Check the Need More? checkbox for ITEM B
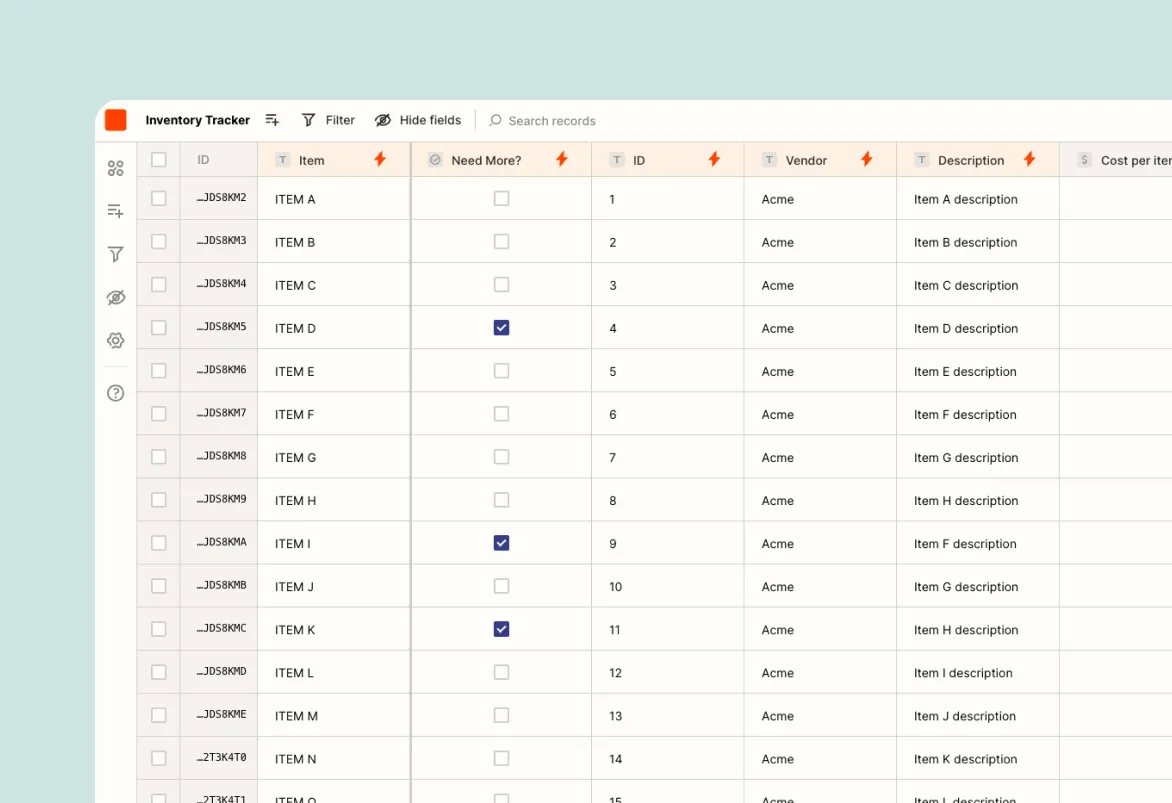Viewport: 1172px width, 803px height. point(501,241)
